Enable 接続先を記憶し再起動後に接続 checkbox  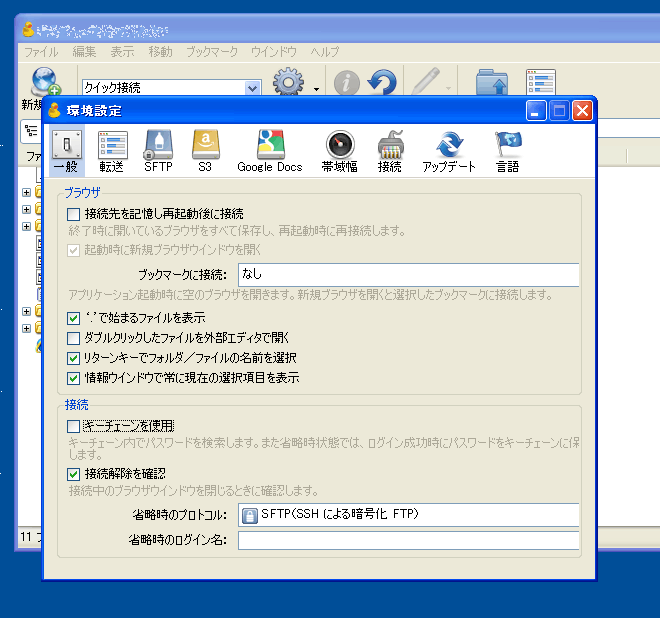point(73,214)
